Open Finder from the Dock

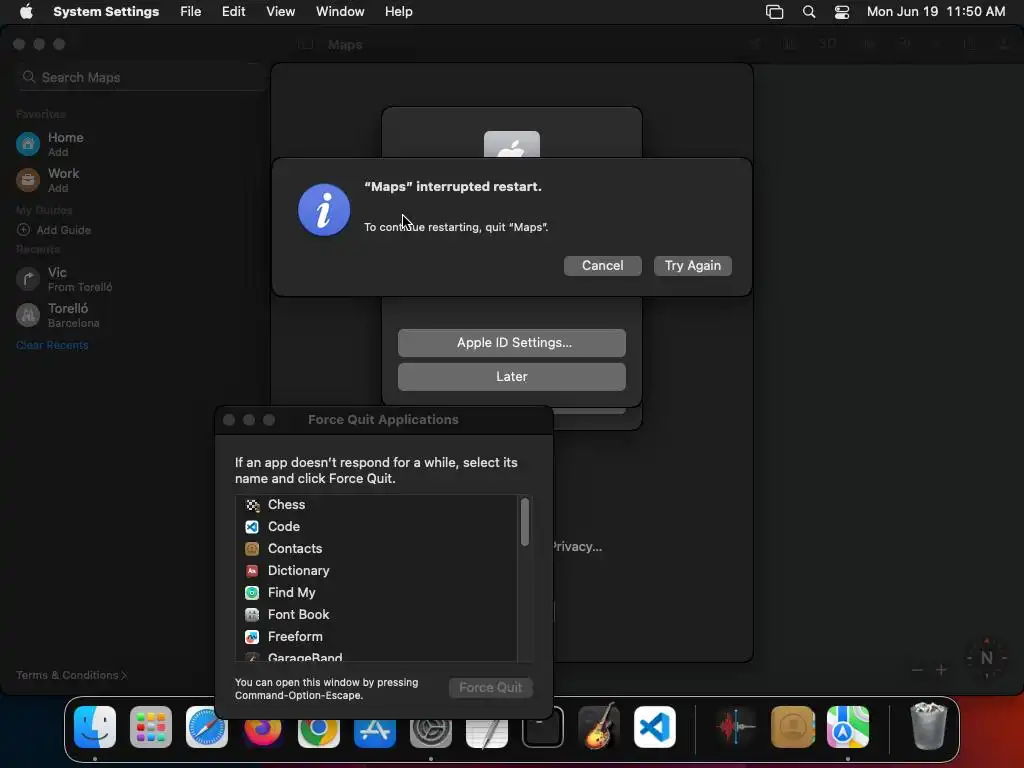[x=95, y=727]
